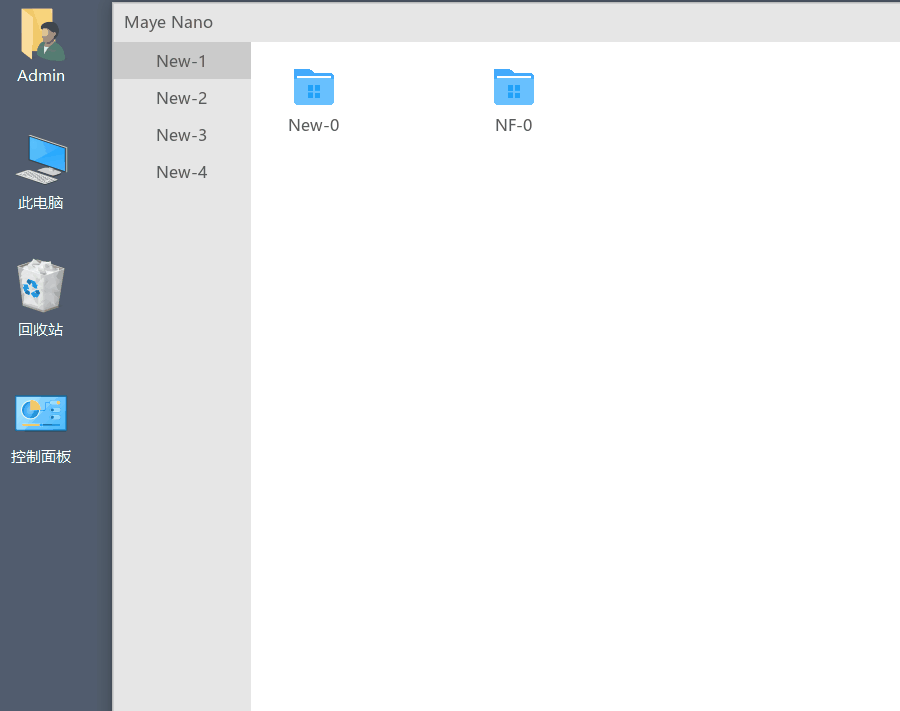Open the New-3 sidebar tab
The width and height of the screenshot is (900, 711).
(x=181, y=135)
